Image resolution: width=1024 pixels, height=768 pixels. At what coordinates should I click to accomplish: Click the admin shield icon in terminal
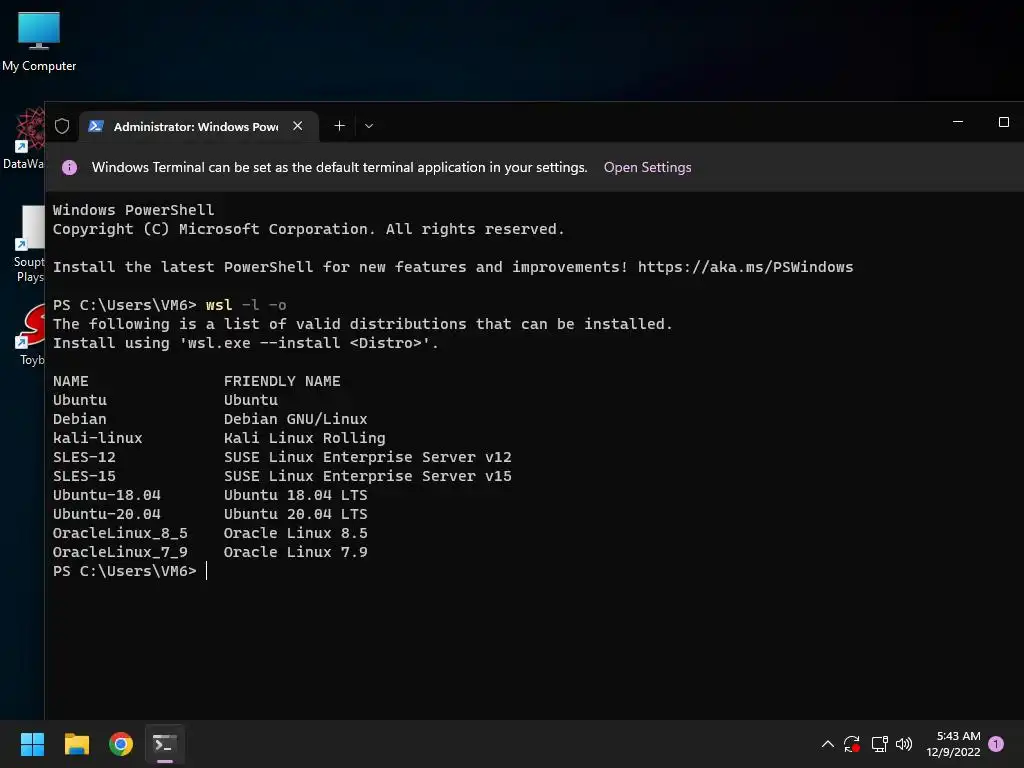pos(62,126)
